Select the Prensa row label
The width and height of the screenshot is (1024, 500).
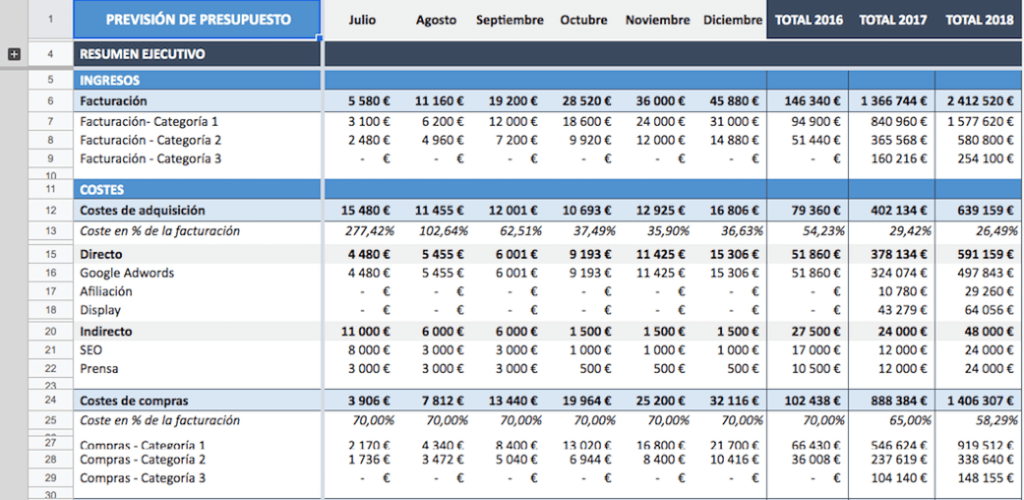(99, 369)
